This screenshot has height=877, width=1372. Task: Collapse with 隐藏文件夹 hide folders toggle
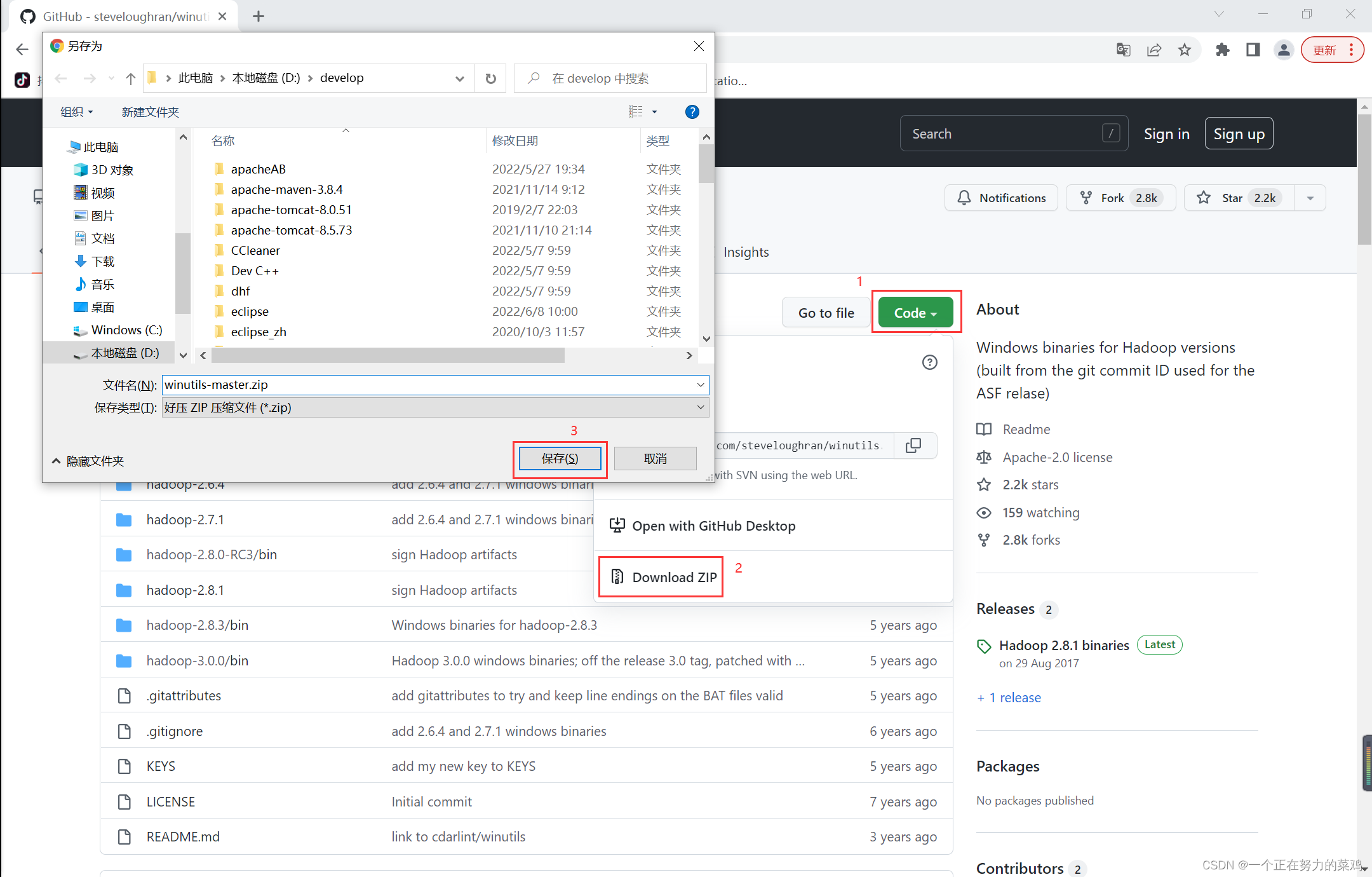[88, 461]
